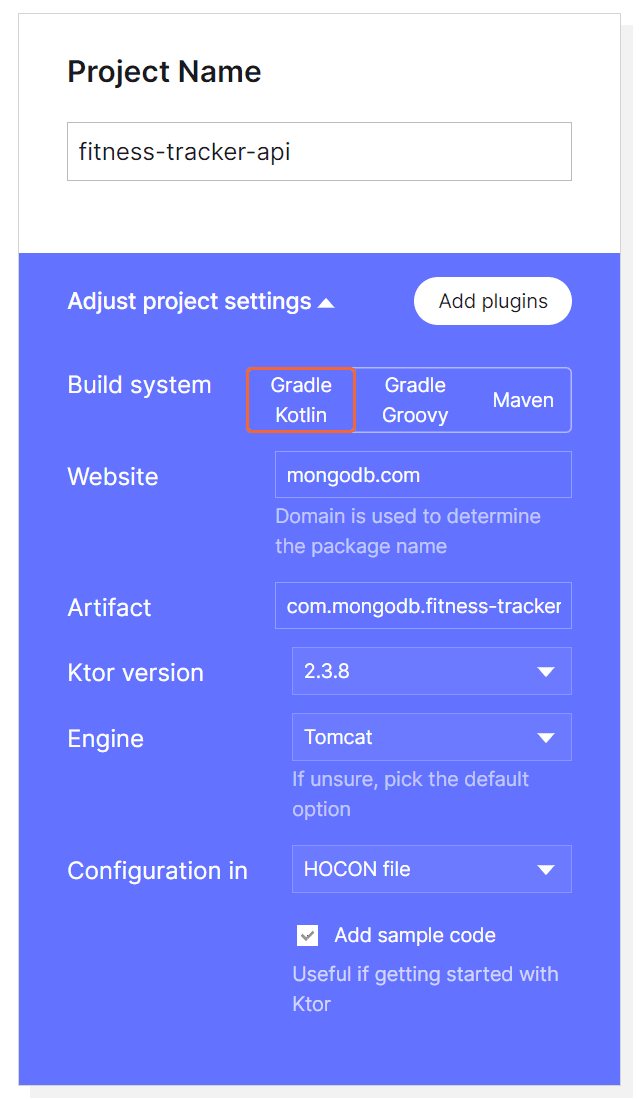Click the Add sample code label
This screenshot has width=639, height=1099.
[x=414, y=935]
